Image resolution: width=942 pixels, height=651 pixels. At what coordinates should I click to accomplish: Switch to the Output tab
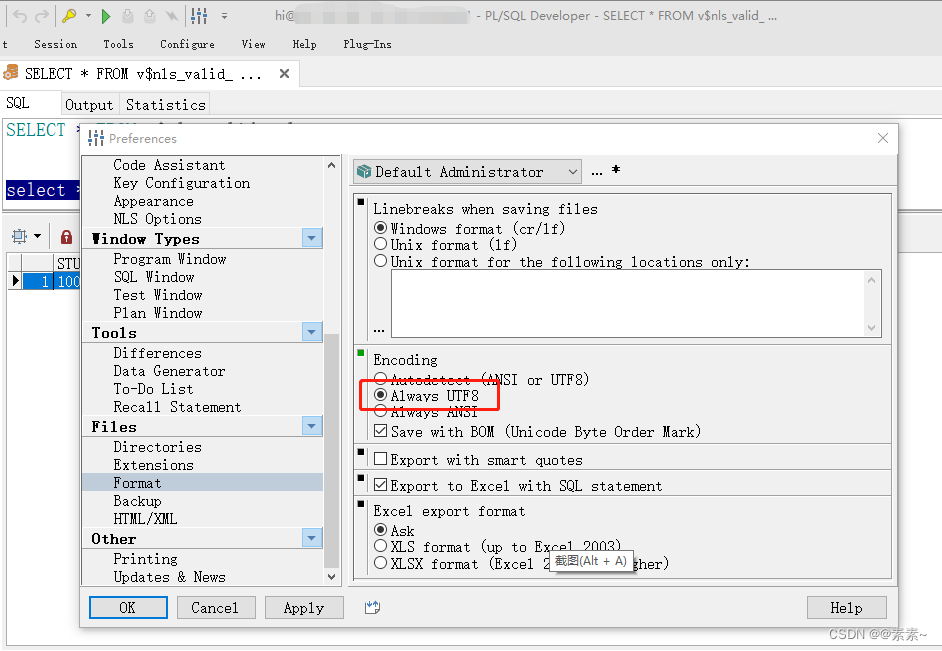[89, 105]
